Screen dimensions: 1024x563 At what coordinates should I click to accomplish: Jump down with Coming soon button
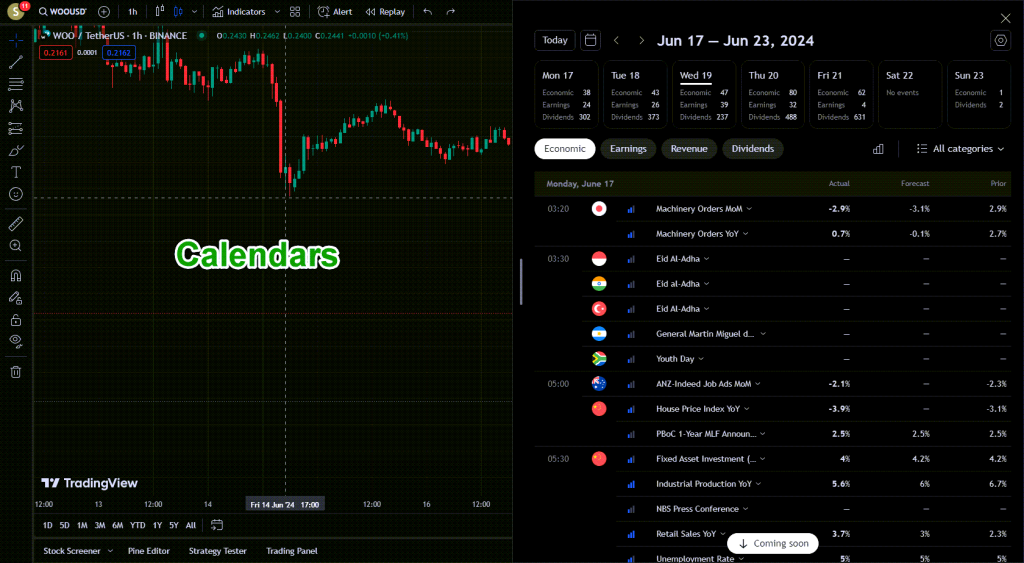[x=773, y=543]
